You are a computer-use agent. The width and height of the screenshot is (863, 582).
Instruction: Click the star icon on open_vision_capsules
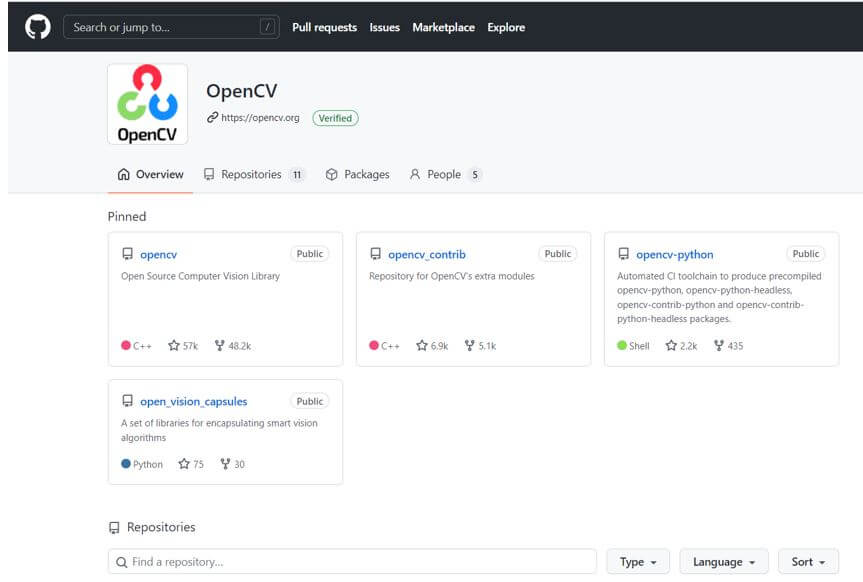pyautogui.click(x=183, y=464)
